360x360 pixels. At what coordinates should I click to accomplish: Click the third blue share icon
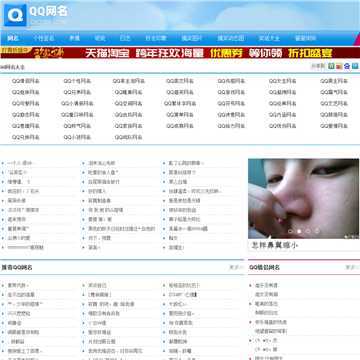click(347, 66)
